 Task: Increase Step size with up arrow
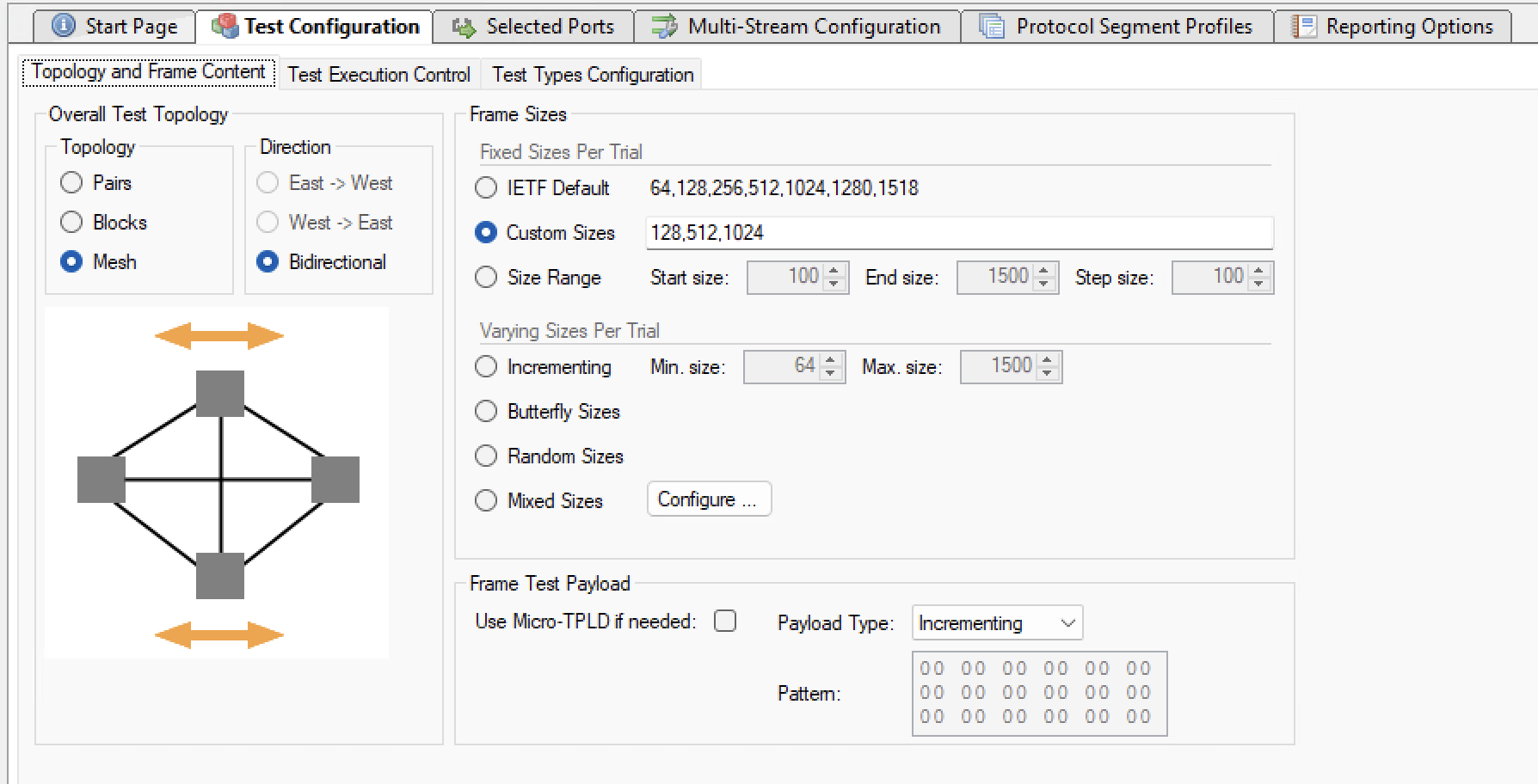coord(1258,270)
